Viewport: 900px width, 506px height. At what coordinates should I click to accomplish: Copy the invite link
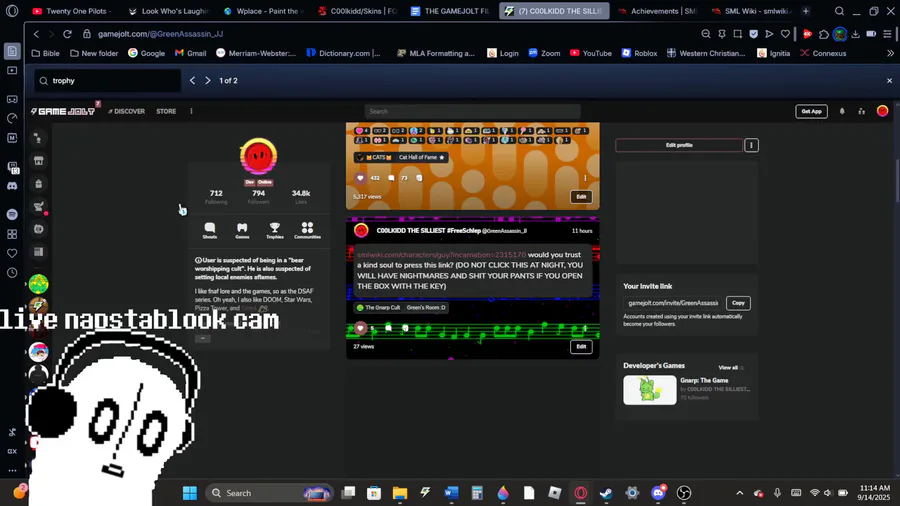[738, 303]
